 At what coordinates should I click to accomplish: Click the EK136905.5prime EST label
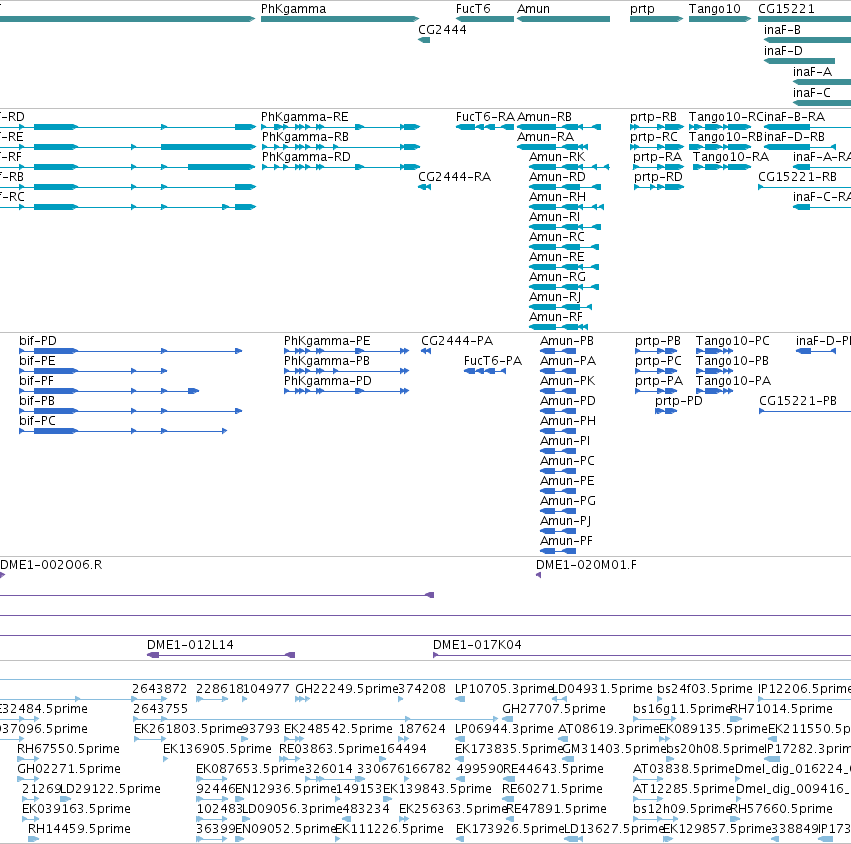[217, 750]
